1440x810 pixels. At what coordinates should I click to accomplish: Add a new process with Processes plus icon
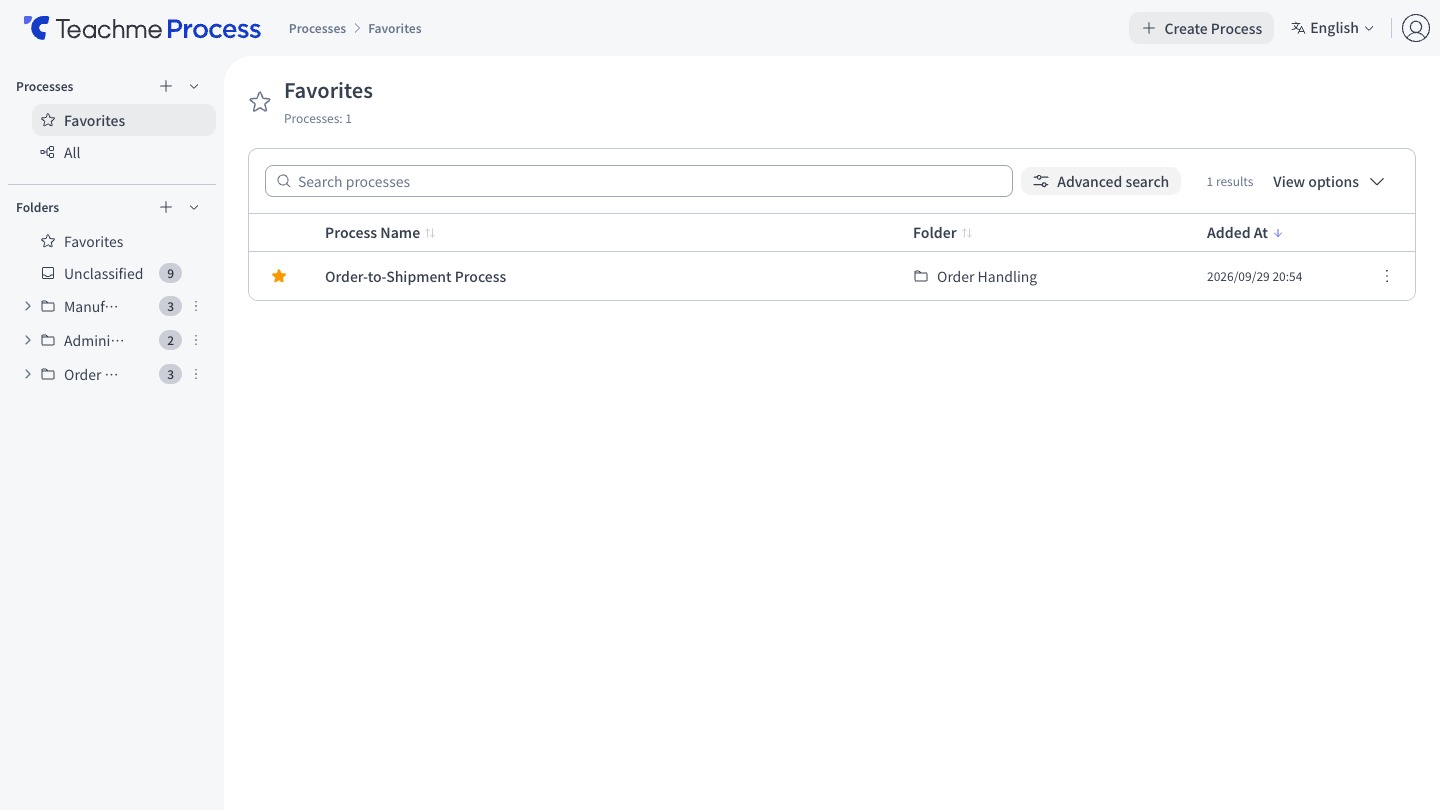pos(166,86)
